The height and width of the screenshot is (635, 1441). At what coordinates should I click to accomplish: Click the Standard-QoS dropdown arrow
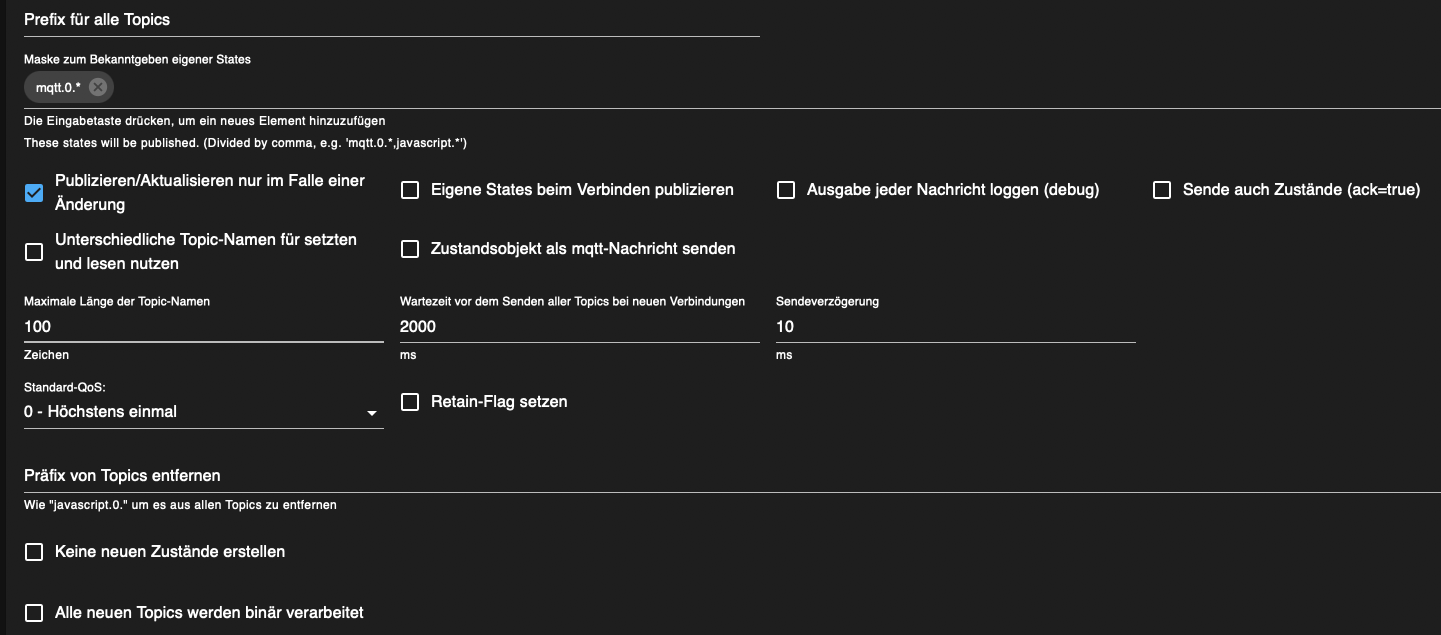tap(372, 413)
